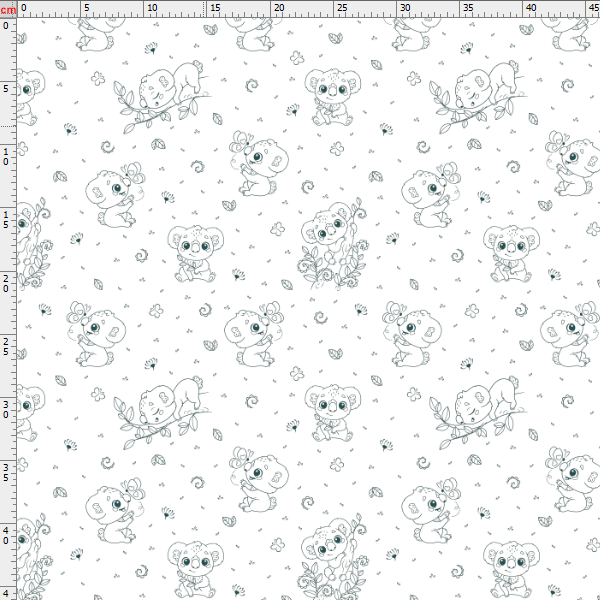Viewport: 600px width, 600px height.
Task: Click the 35 mark on the vertical ruler
Action: [x=6, y=472]
